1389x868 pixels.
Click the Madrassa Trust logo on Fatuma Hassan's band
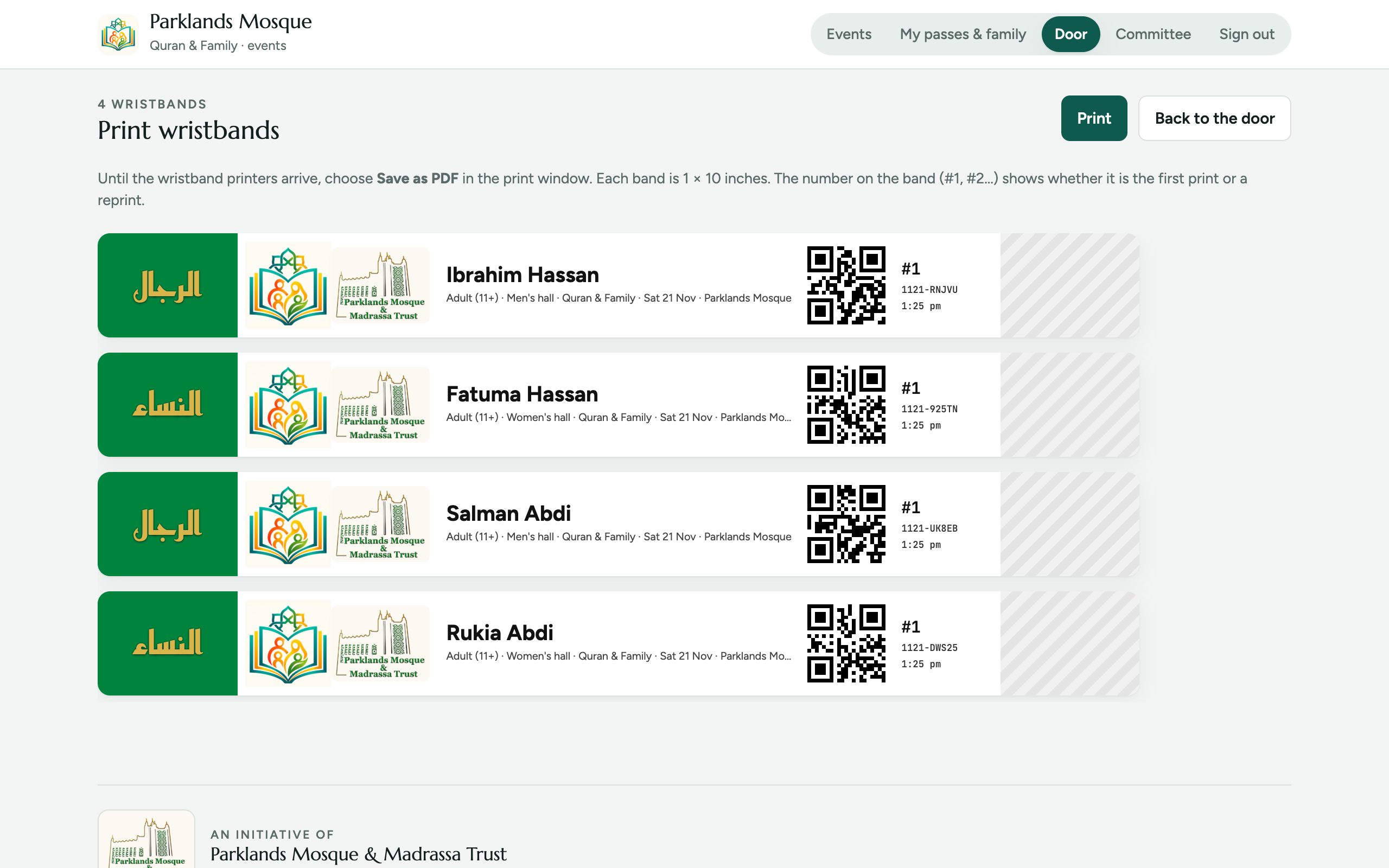(381, 405)
